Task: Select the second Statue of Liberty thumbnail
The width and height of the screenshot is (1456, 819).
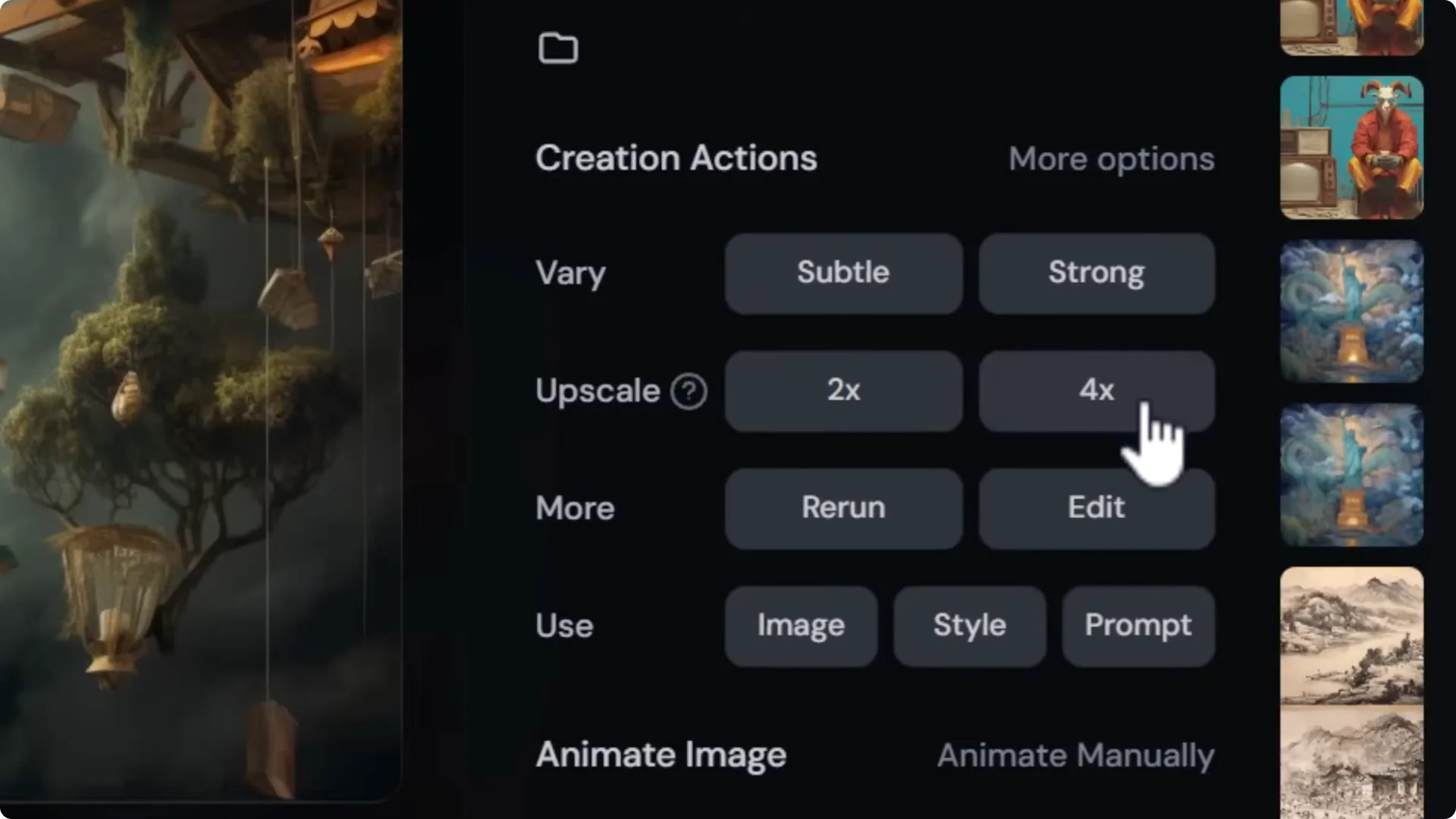Action: [x=1351, y=474]
